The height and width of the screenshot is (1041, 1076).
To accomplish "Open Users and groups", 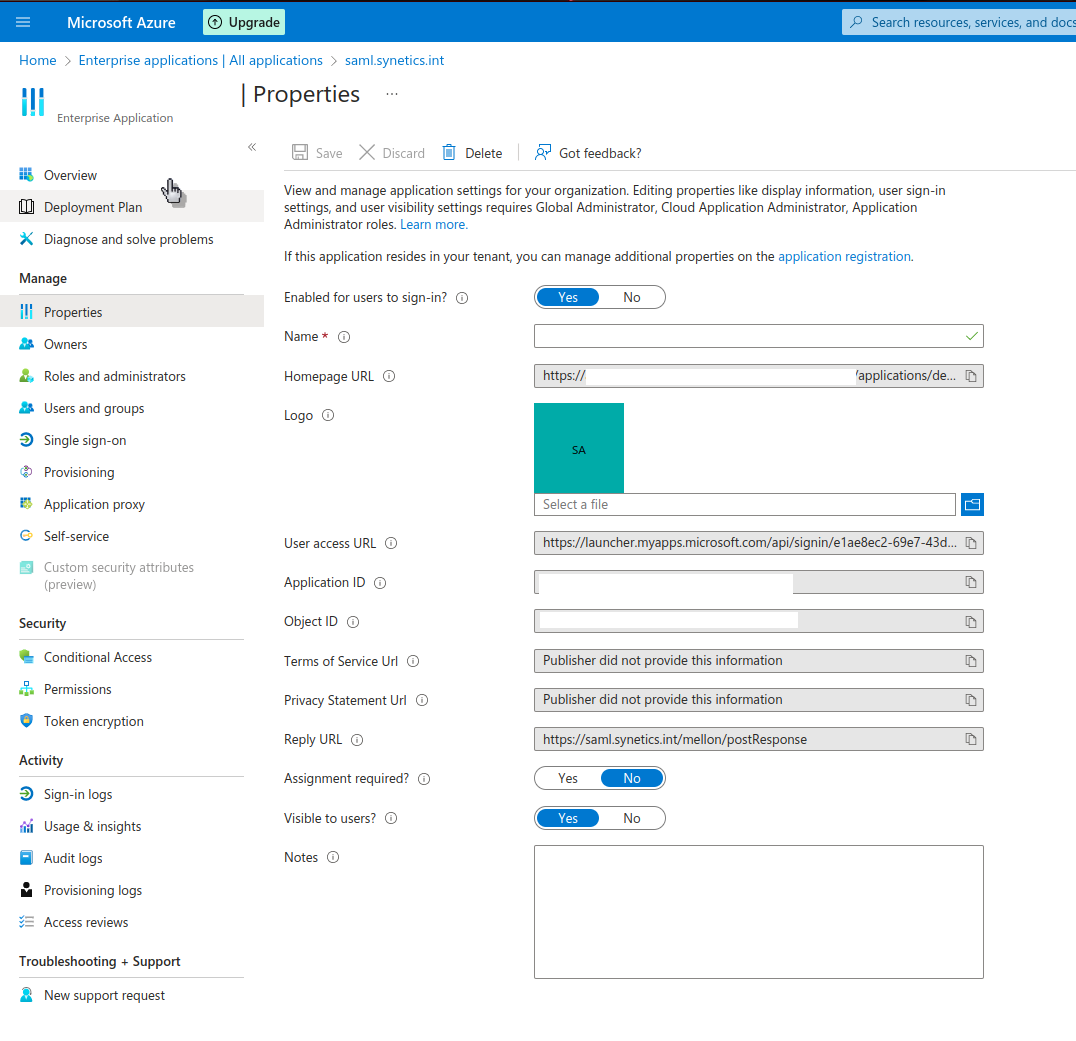I will [132, 408].
